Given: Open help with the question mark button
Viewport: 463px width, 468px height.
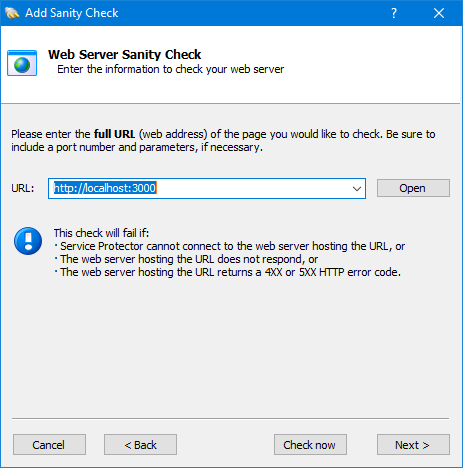Looking at the screenshot, I should [394, 13].
